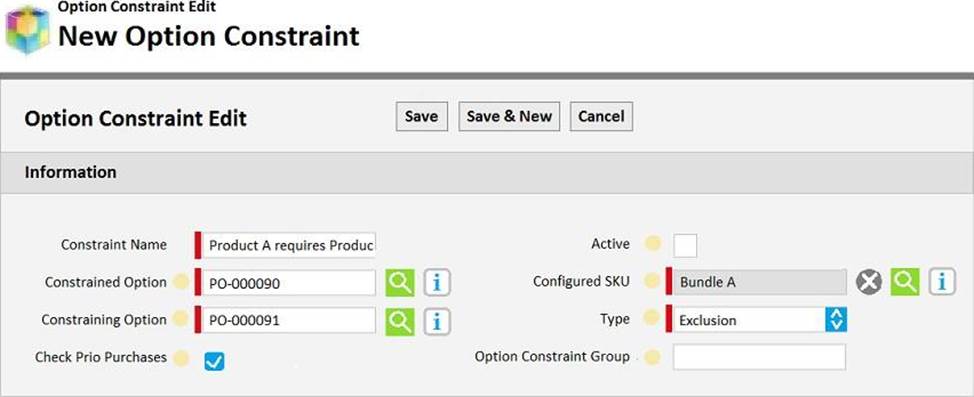
Task: Open lookup for Constraining Option field
Action: [399, 321]
